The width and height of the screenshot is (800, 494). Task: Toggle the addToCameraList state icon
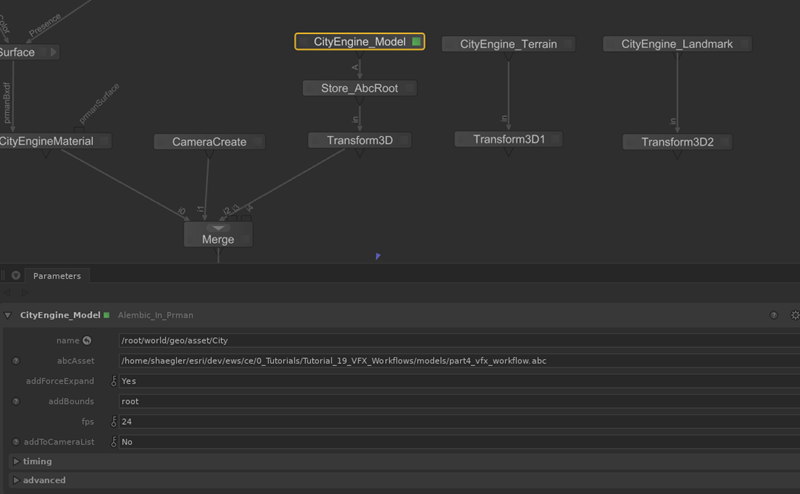[113, 441]
